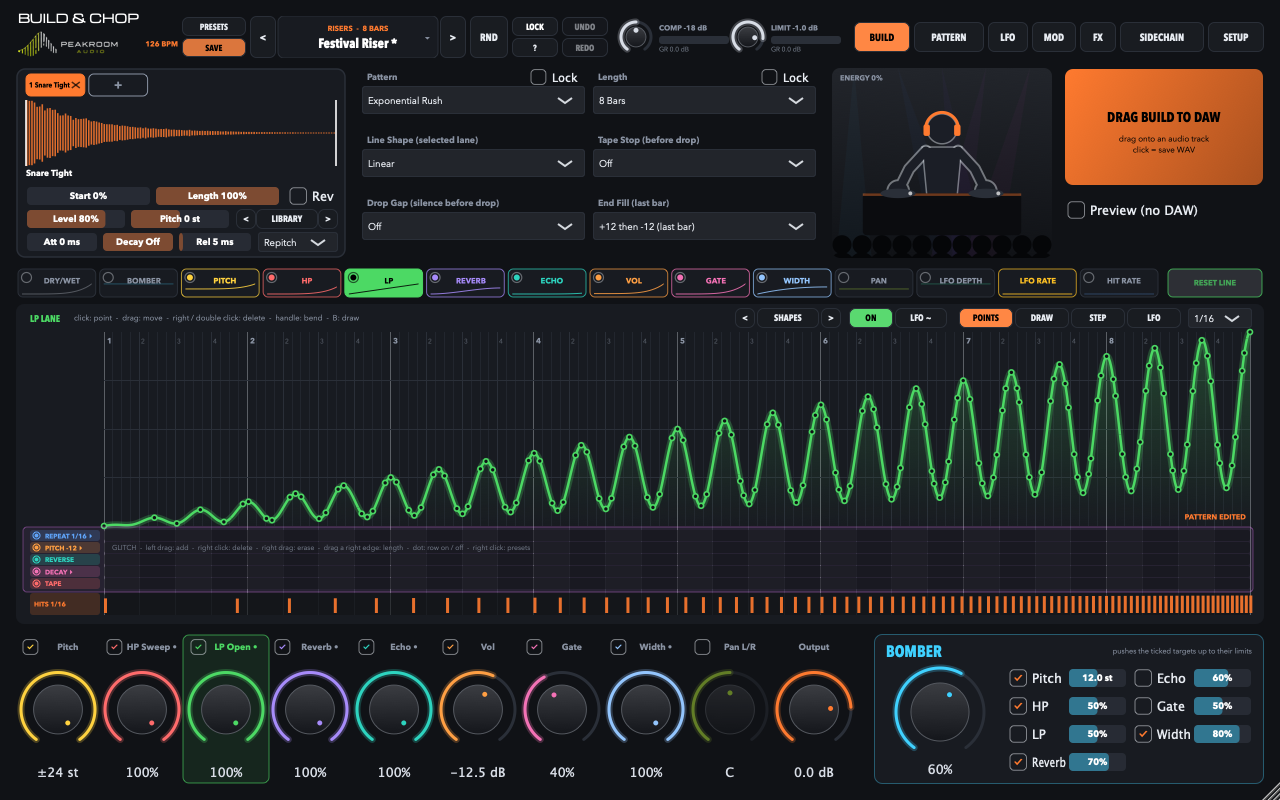
Task: Go to the previous preset with the left arrow
Action: coord(262,37)
